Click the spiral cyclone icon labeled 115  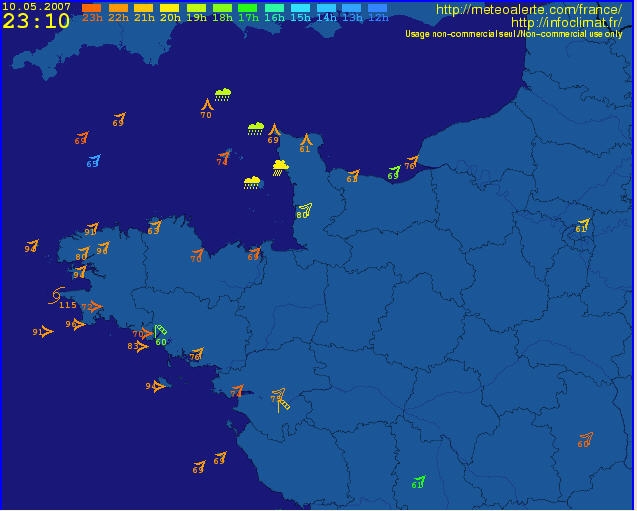pyautogui.click(x=57, y=296)
